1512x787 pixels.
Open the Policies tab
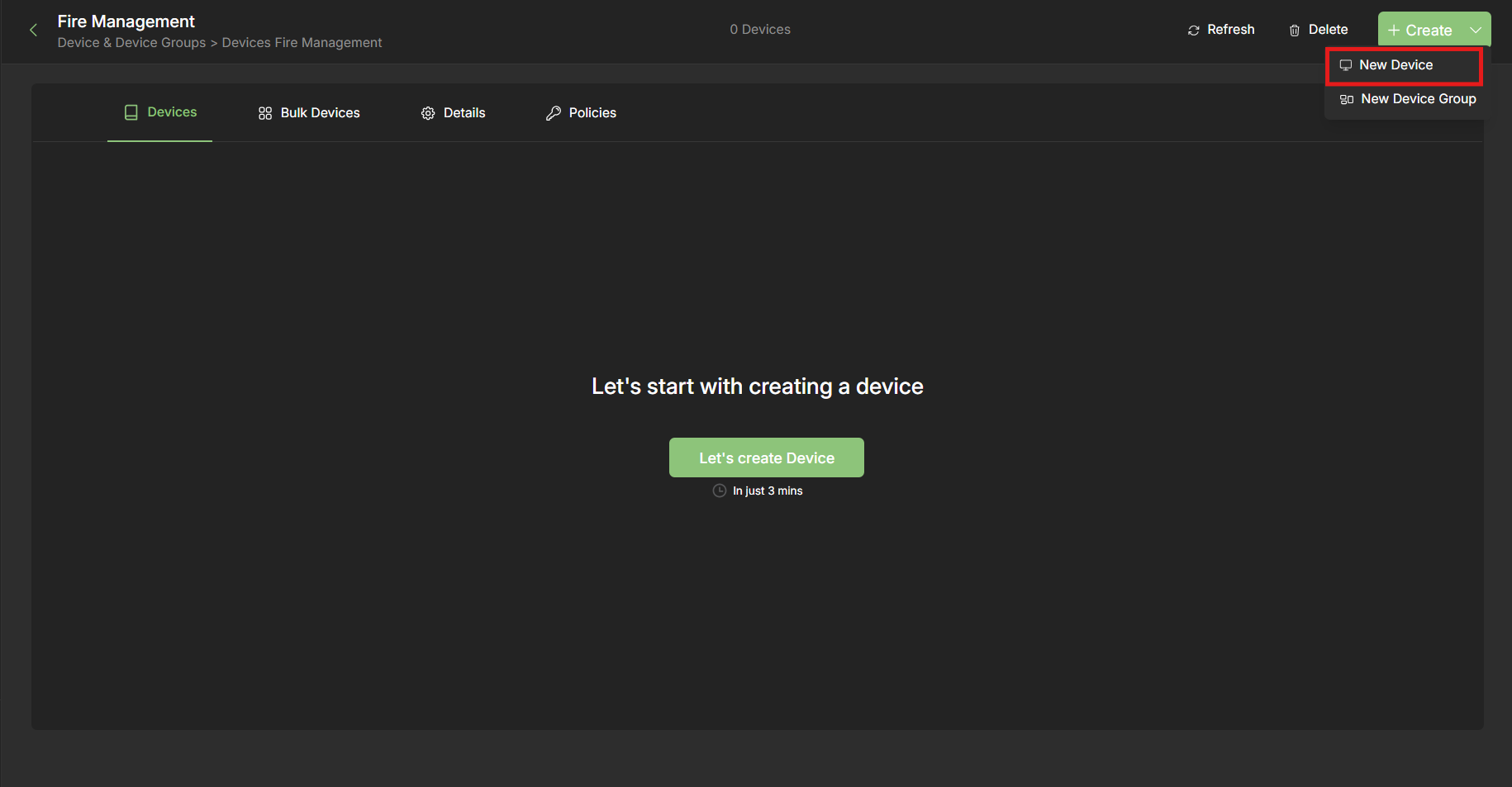pyautogui.click(x=592, y=112)
